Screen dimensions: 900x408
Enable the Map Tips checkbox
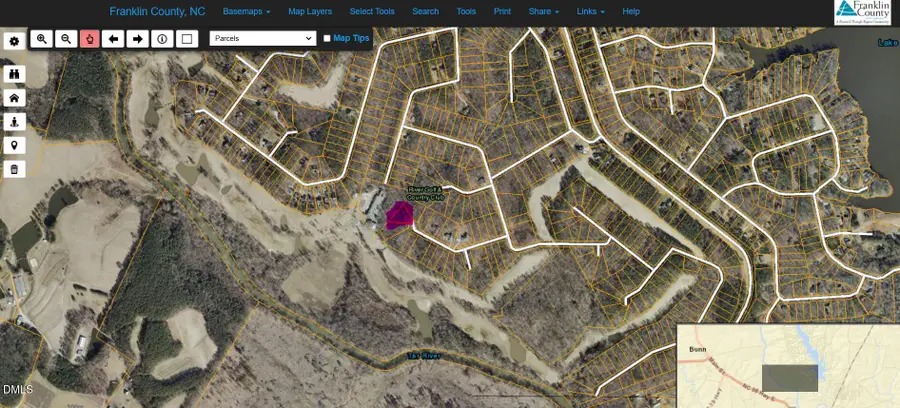(327, 39)
